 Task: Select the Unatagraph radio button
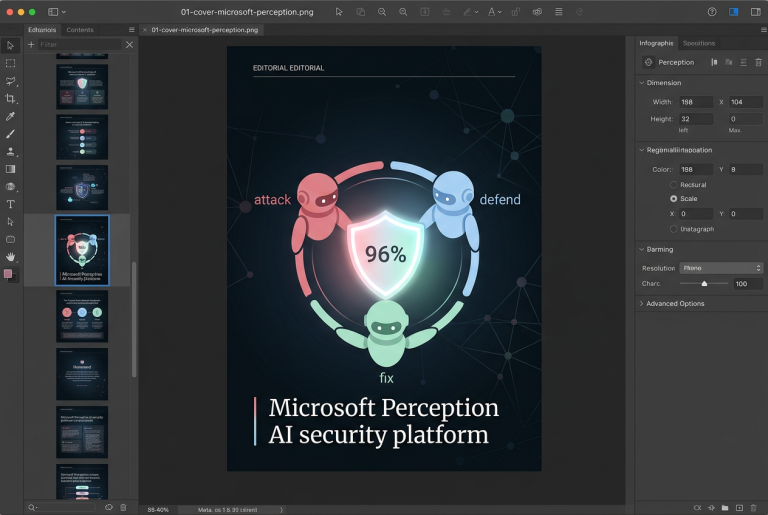[673, 229]
